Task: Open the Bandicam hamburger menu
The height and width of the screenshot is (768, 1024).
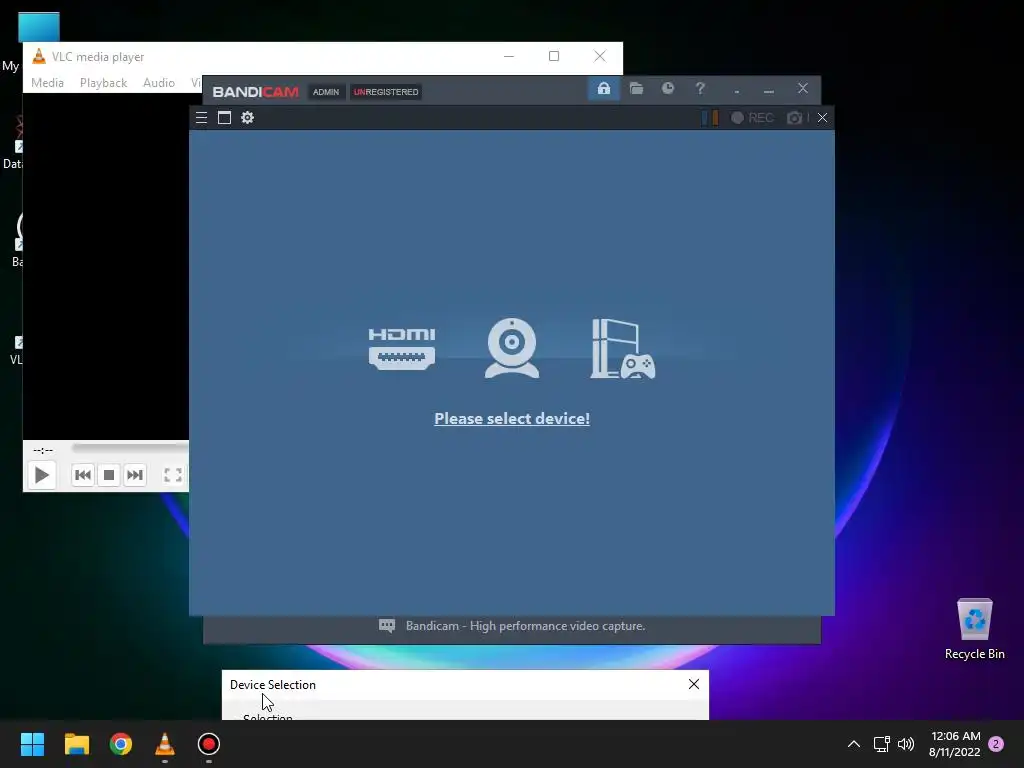Action: (201, 118)
